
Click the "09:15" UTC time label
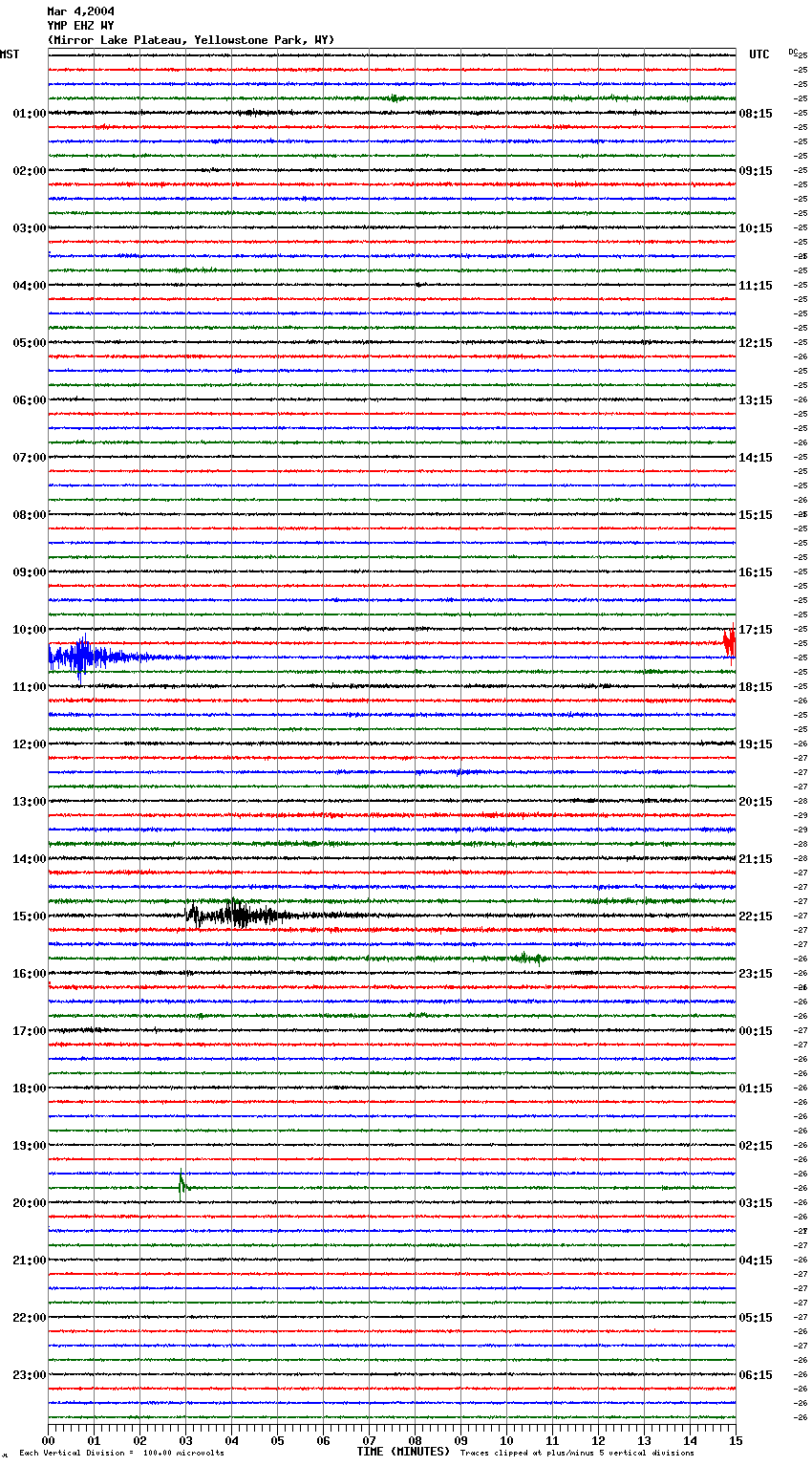click(756, 171)
